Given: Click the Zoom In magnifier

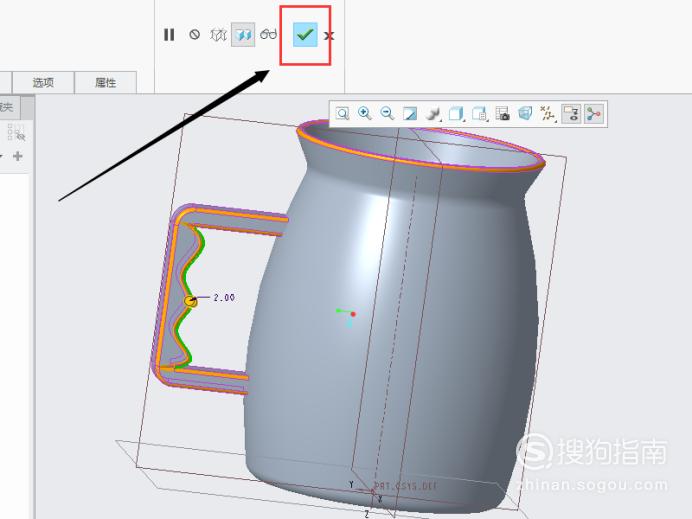Looking at the screenshot, I should (365, 113).
